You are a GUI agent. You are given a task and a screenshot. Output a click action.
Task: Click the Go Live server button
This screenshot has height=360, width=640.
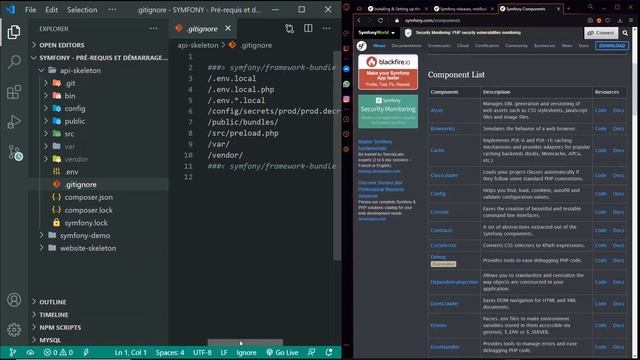click(282, 353)
